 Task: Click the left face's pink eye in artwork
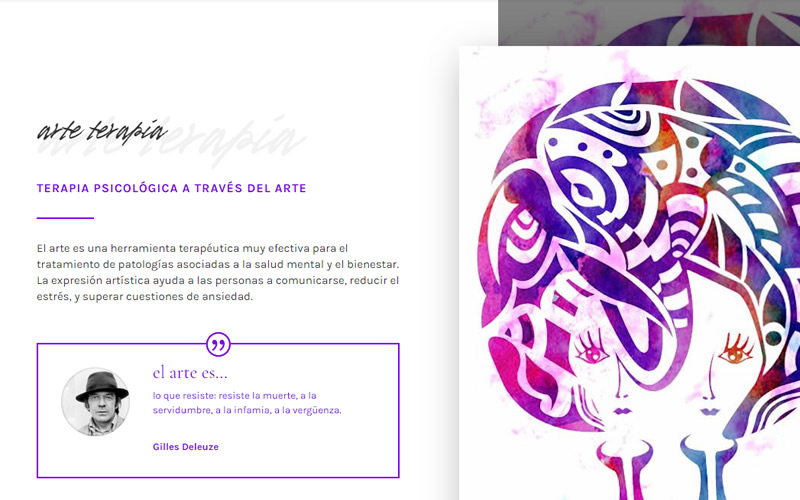[x=593, y=353]
